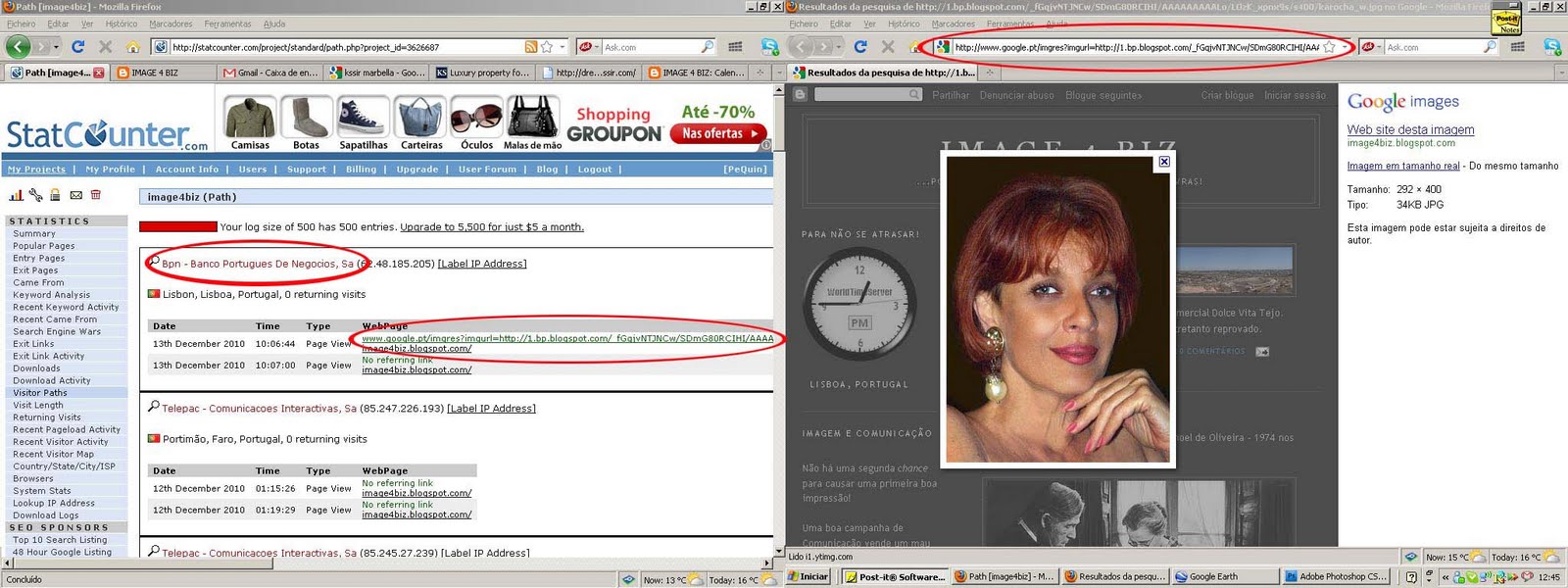Click Post-it Software taskbar button
The height and width of the screenshot is (588, 1568).
coord(896,576)
